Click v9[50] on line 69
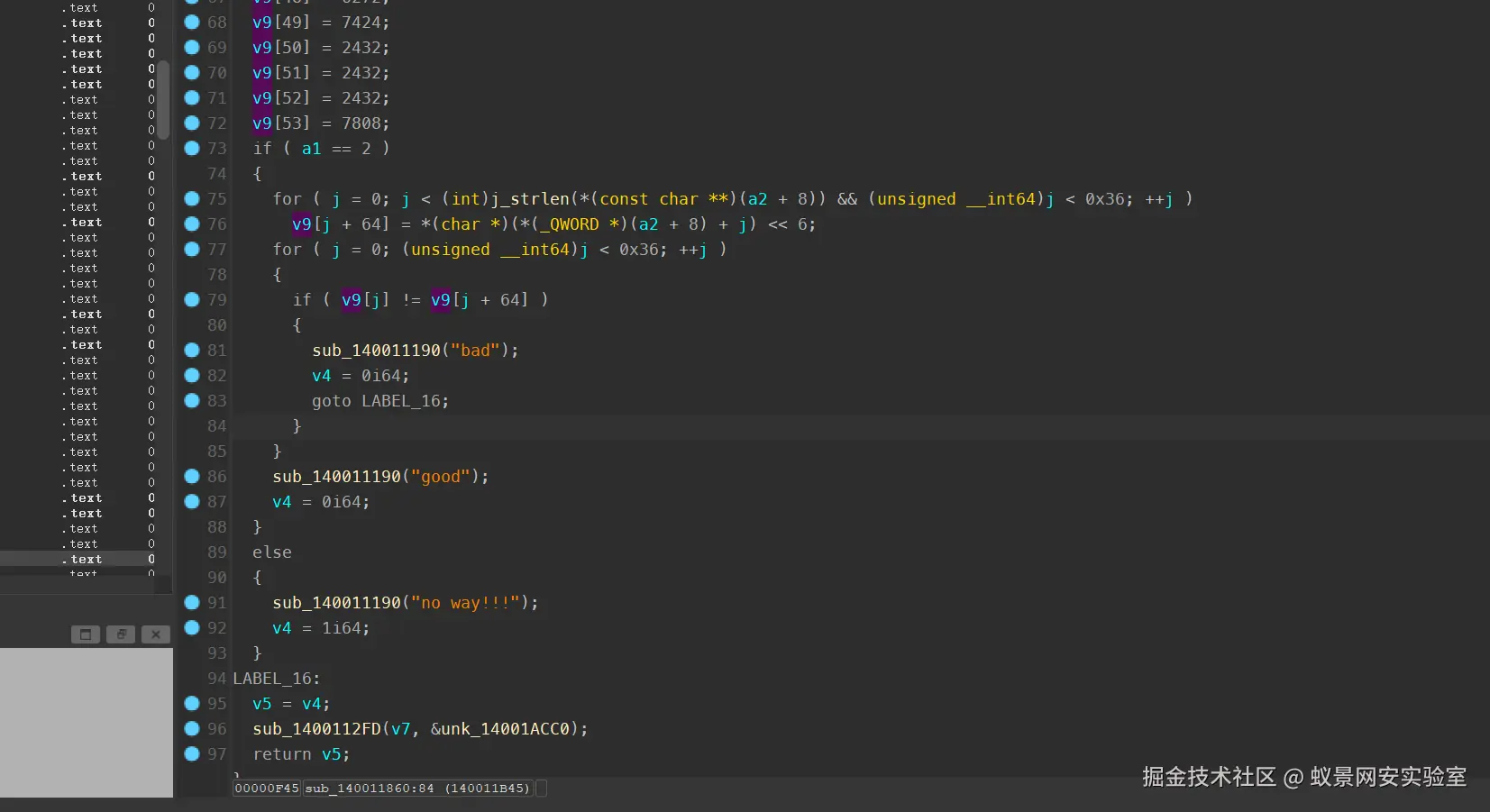This screenshot has height=812, width=1490. tap(281, 47)
